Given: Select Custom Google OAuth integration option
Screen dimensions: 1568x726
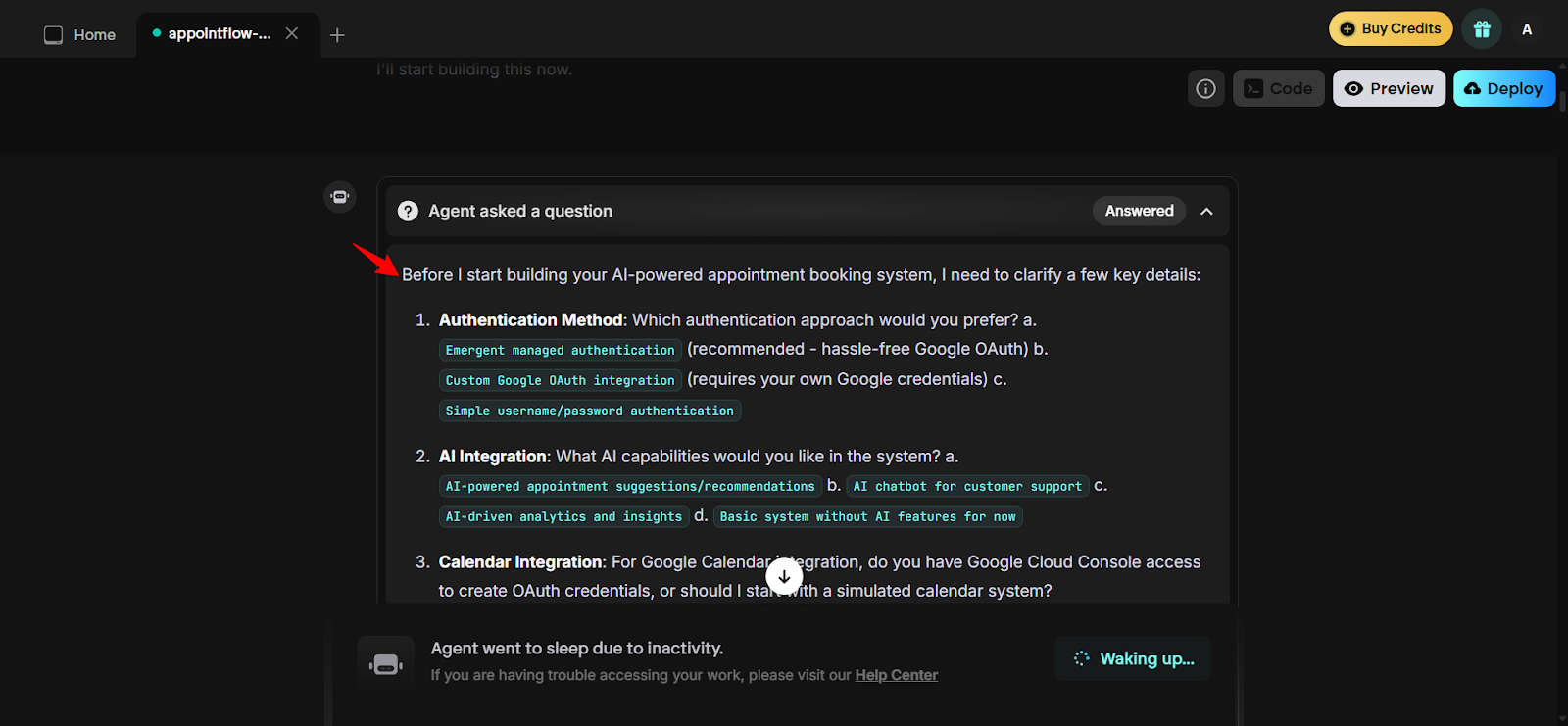Looking at the screenshot, I should (x=561, y=380).
